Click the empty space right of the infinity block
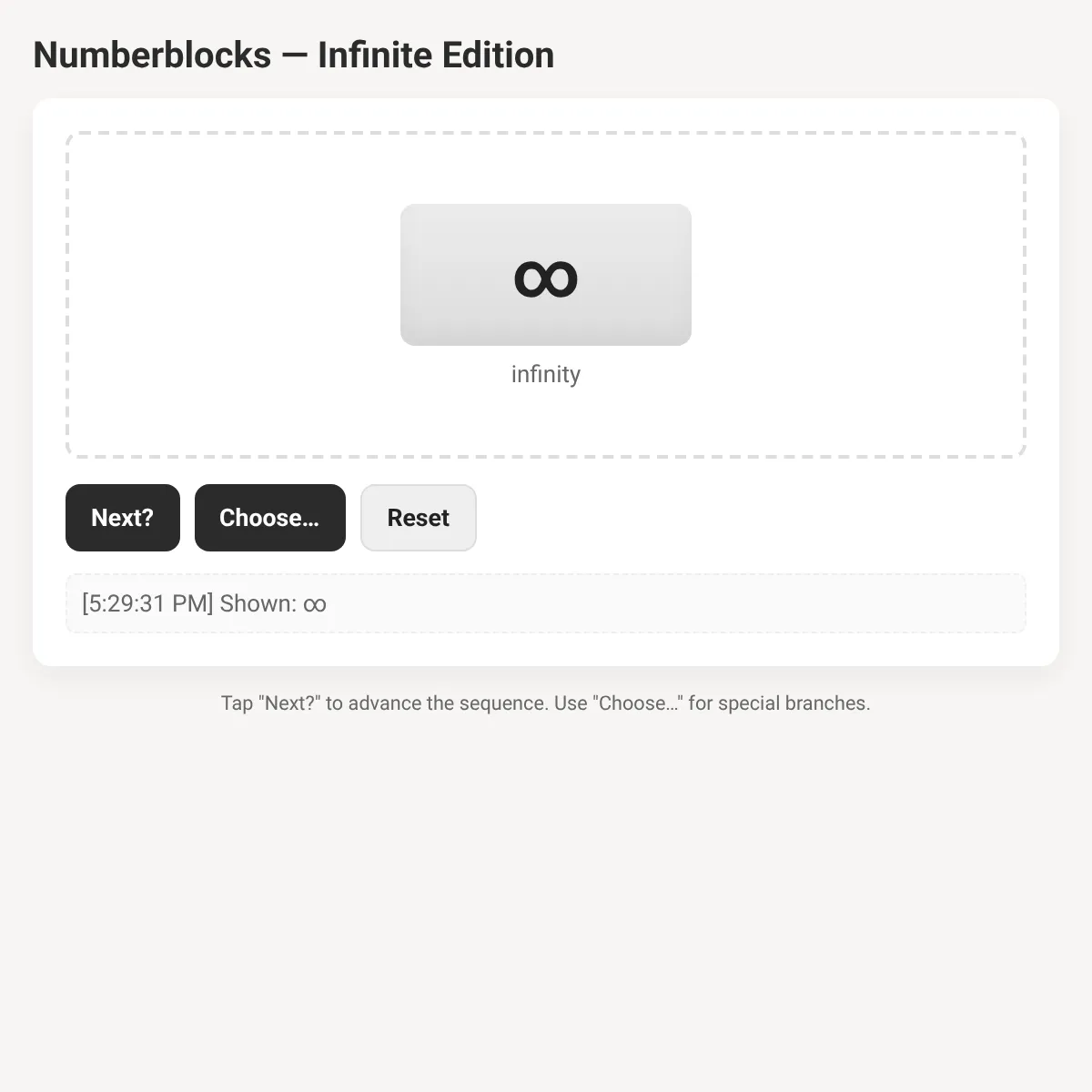Image resolution: width=1092 pixels, height=1092 pixels. coord(857,275)
